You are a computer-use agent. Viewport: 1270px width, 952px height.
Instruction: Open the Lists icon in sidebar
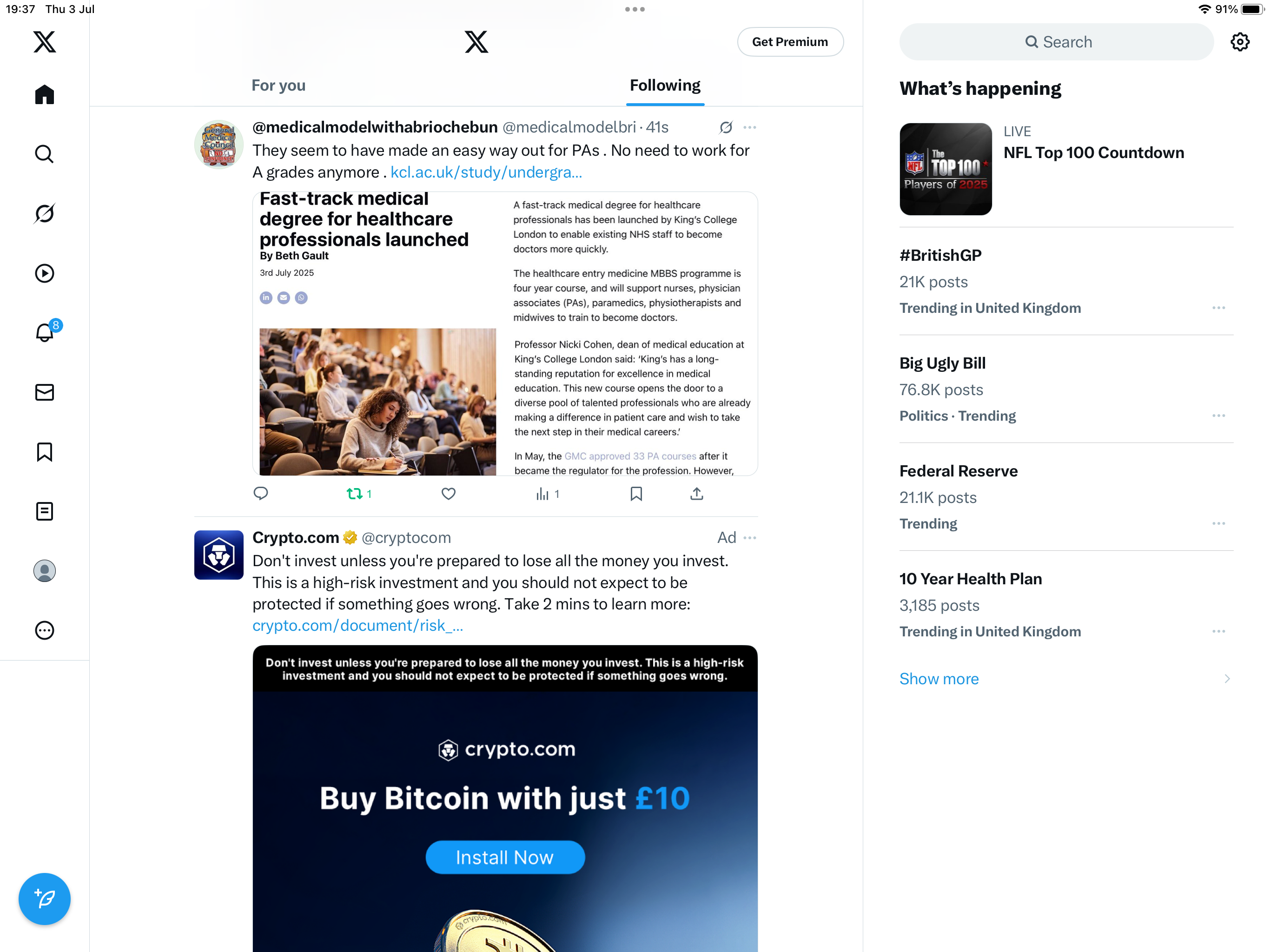tap(44, 511)
